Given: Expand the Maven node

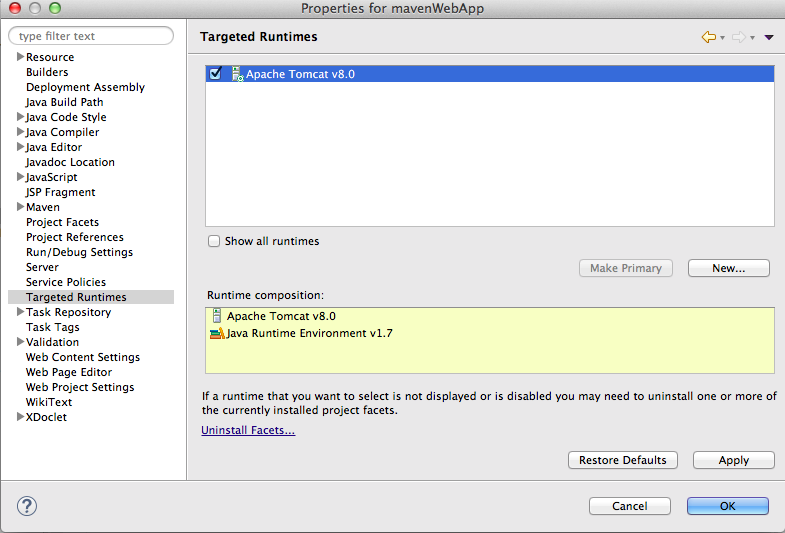Looking at the screenshot, I should [x=21, y=206].
